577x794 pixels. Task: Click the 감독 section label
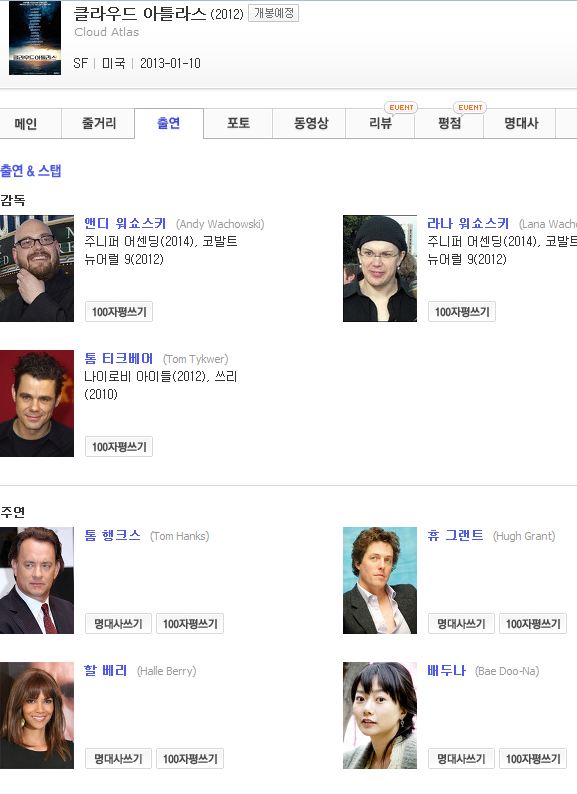tap(13, 200)
